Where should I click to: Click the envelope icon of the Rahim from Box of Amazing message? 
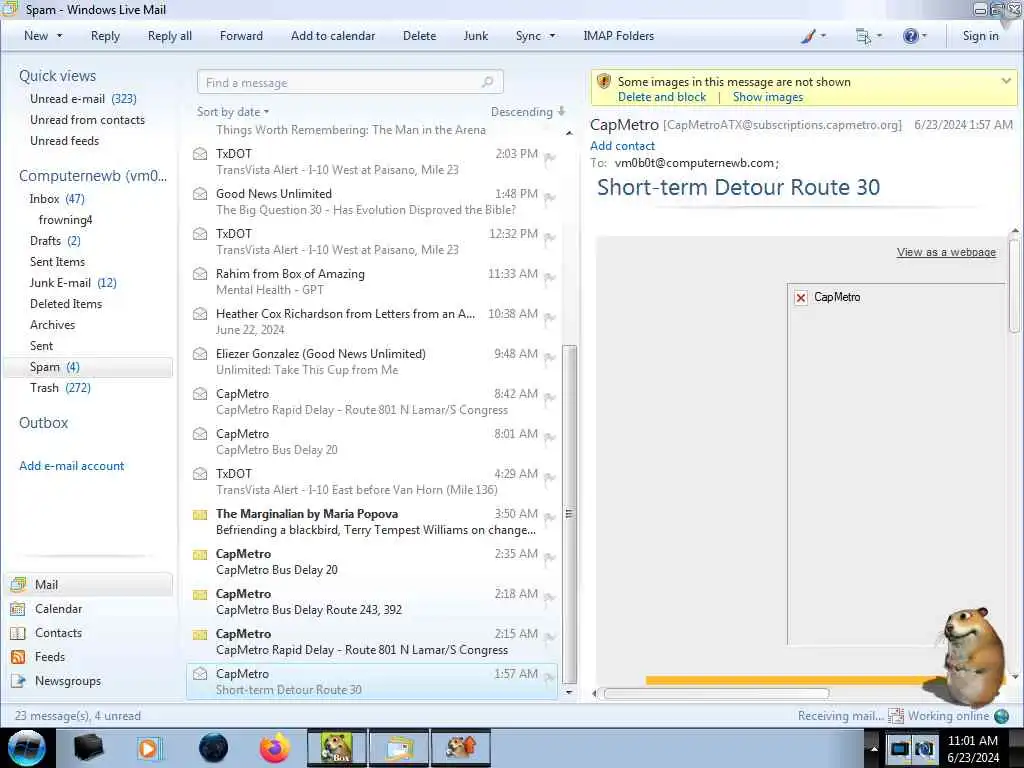(200, 274)
